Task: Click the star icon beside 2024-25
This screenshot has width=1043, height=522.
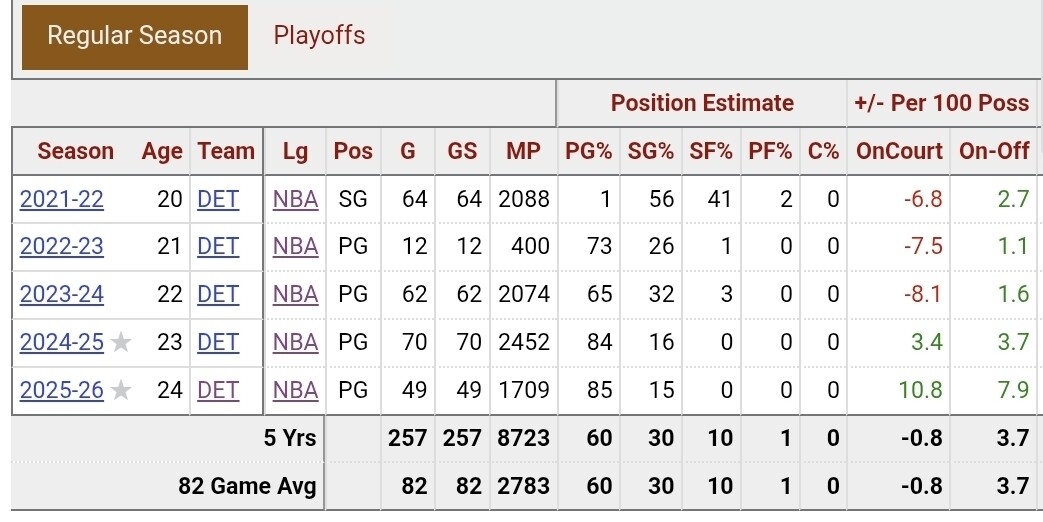Action: pos(121,342)
